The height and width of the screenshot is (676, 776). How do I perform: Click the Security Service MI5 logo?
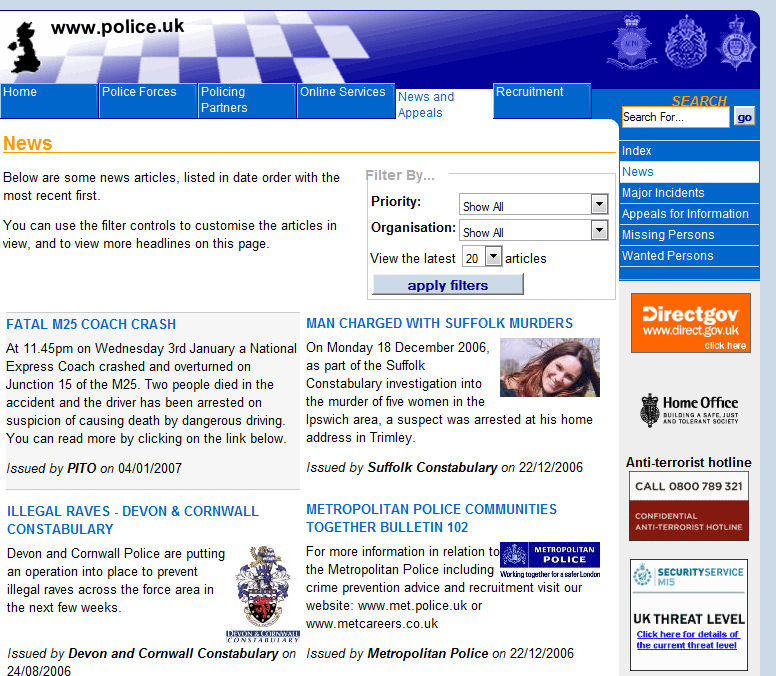click(x=689, y=577)
